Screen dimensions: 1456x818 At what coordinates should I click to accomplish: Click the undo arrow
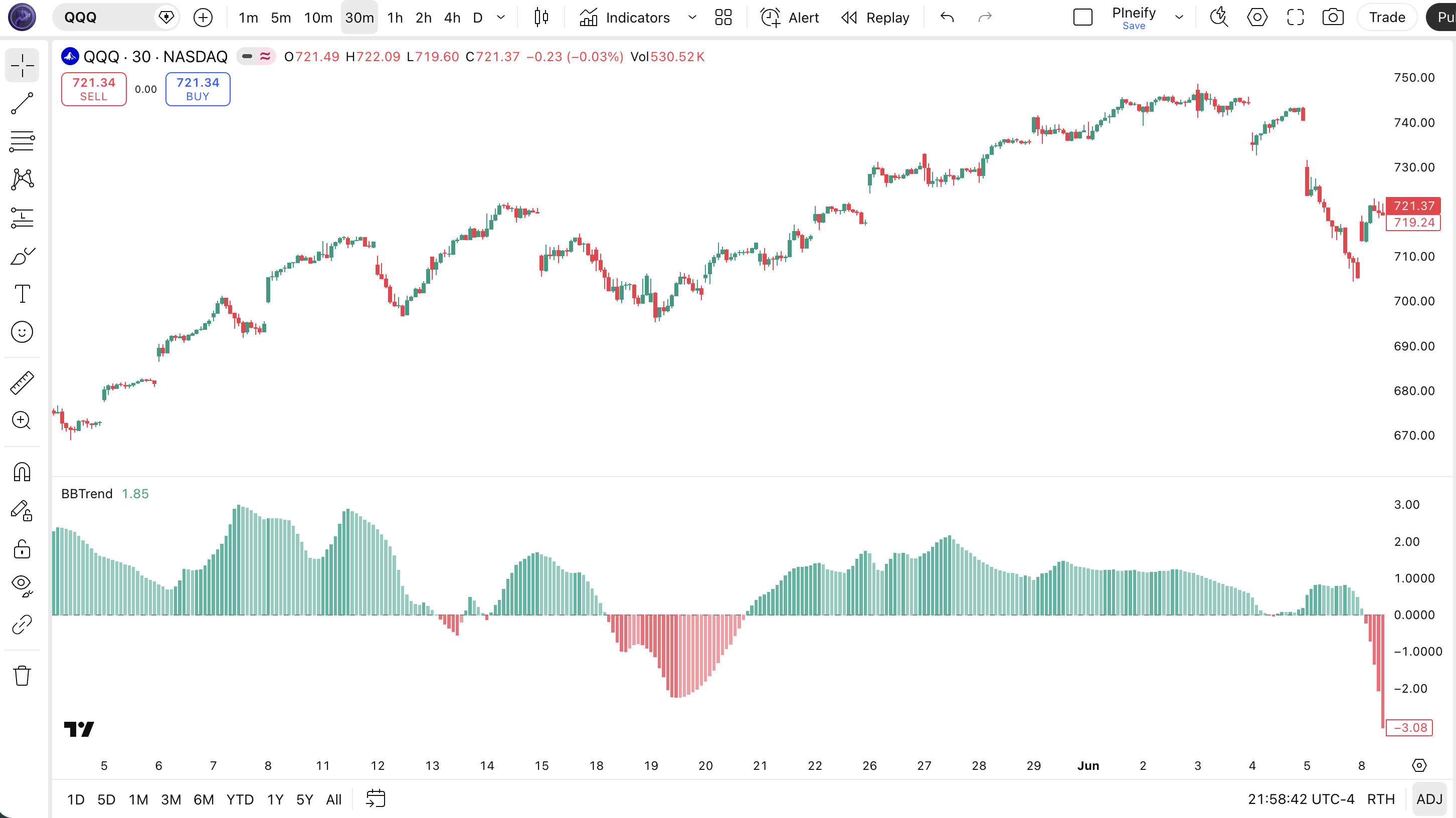[x=947, y=18]
